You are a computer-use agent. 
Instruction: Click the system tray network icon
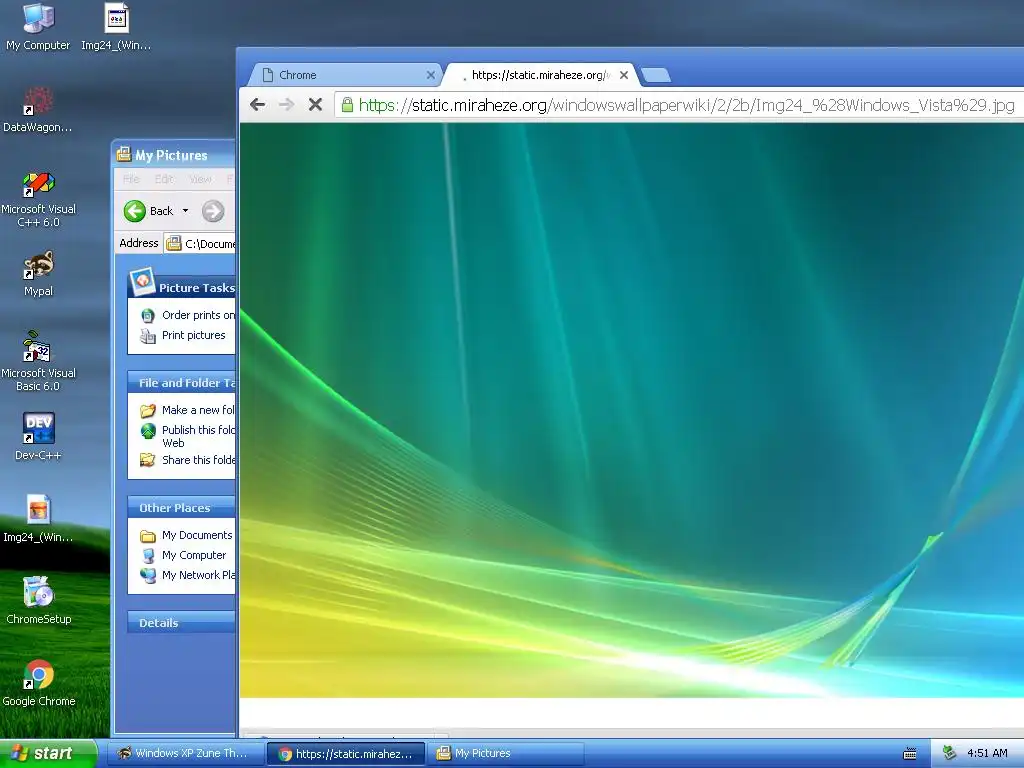[949, 753]
